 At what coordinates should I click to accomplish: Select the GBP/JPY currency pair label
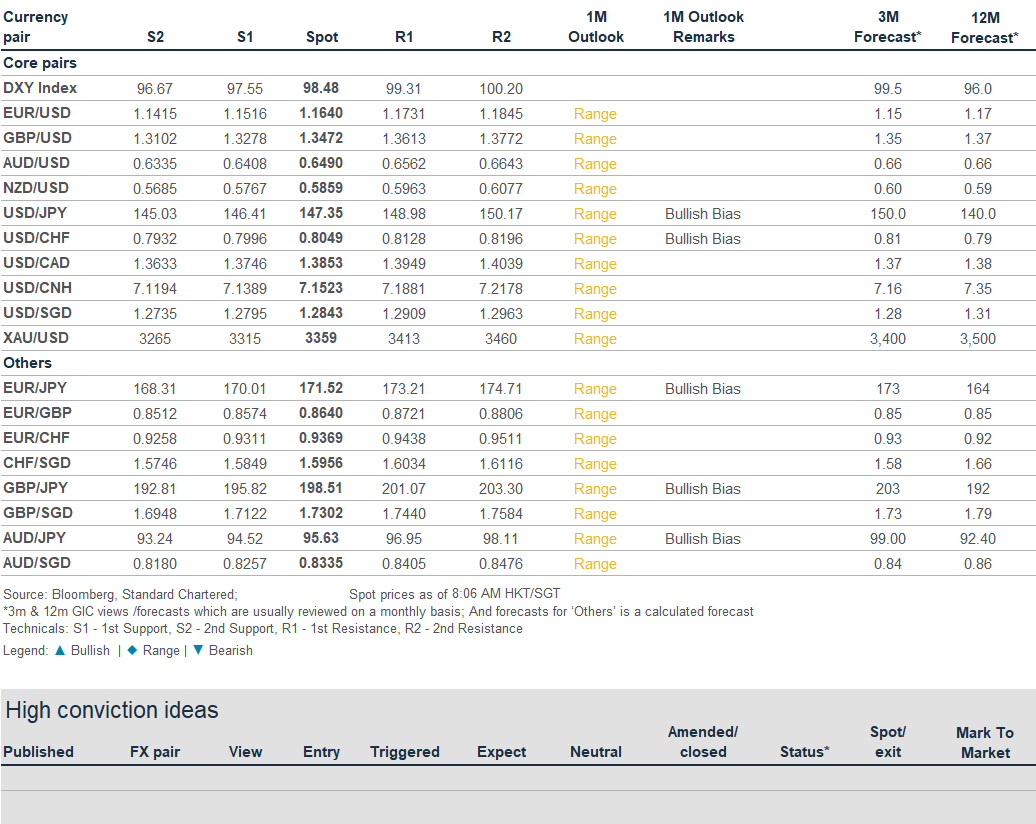pos(36,488)
